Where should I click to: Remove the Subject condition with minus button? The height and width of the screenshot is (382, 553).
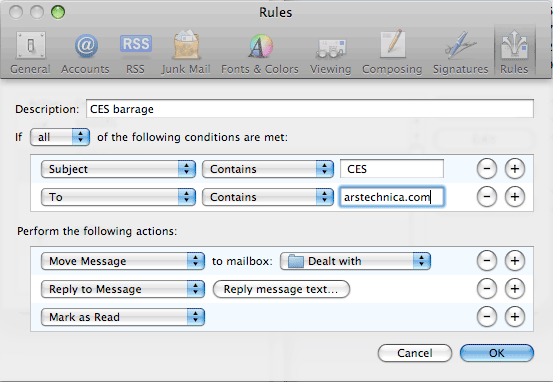[487, 169]
